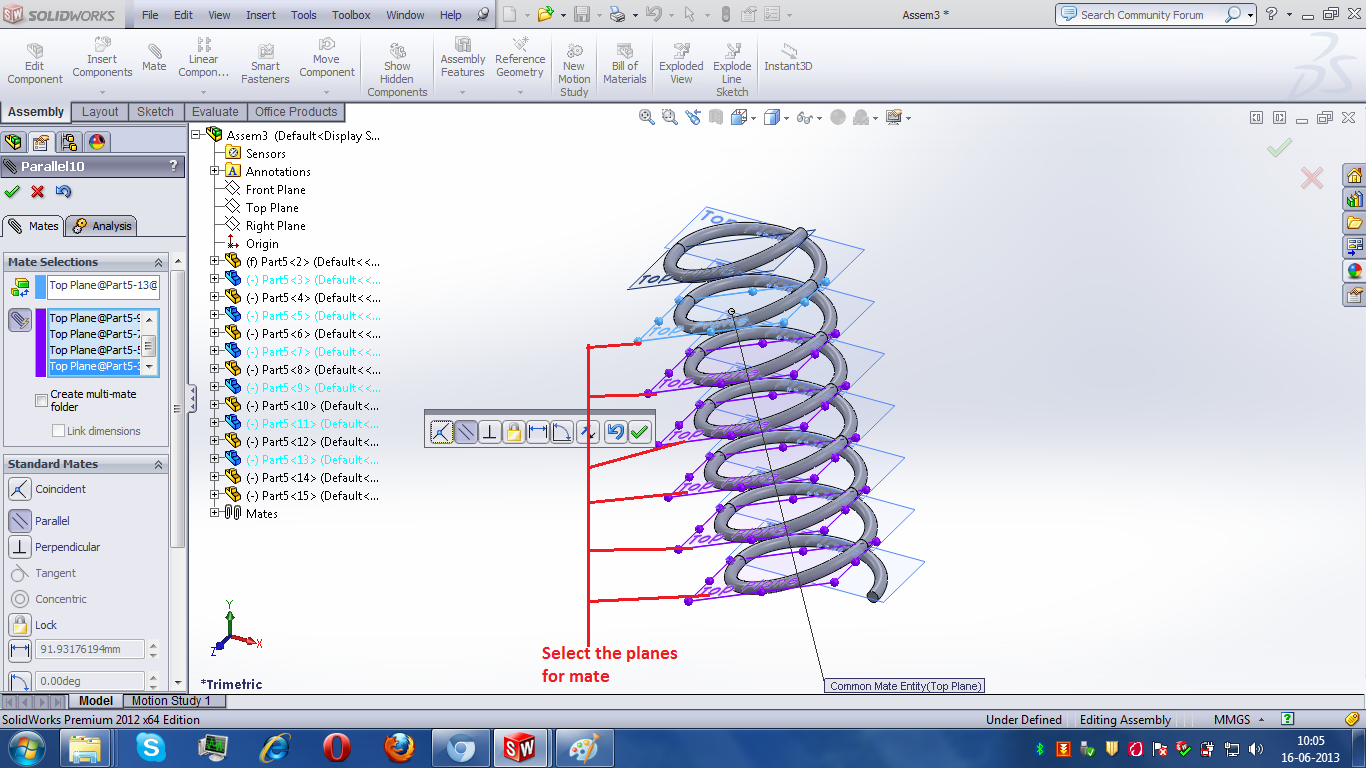The width and height of the screenshot is (1366, 768).
Task: Open the View Orientation dropdown arrow
Action: pos(755,118)
